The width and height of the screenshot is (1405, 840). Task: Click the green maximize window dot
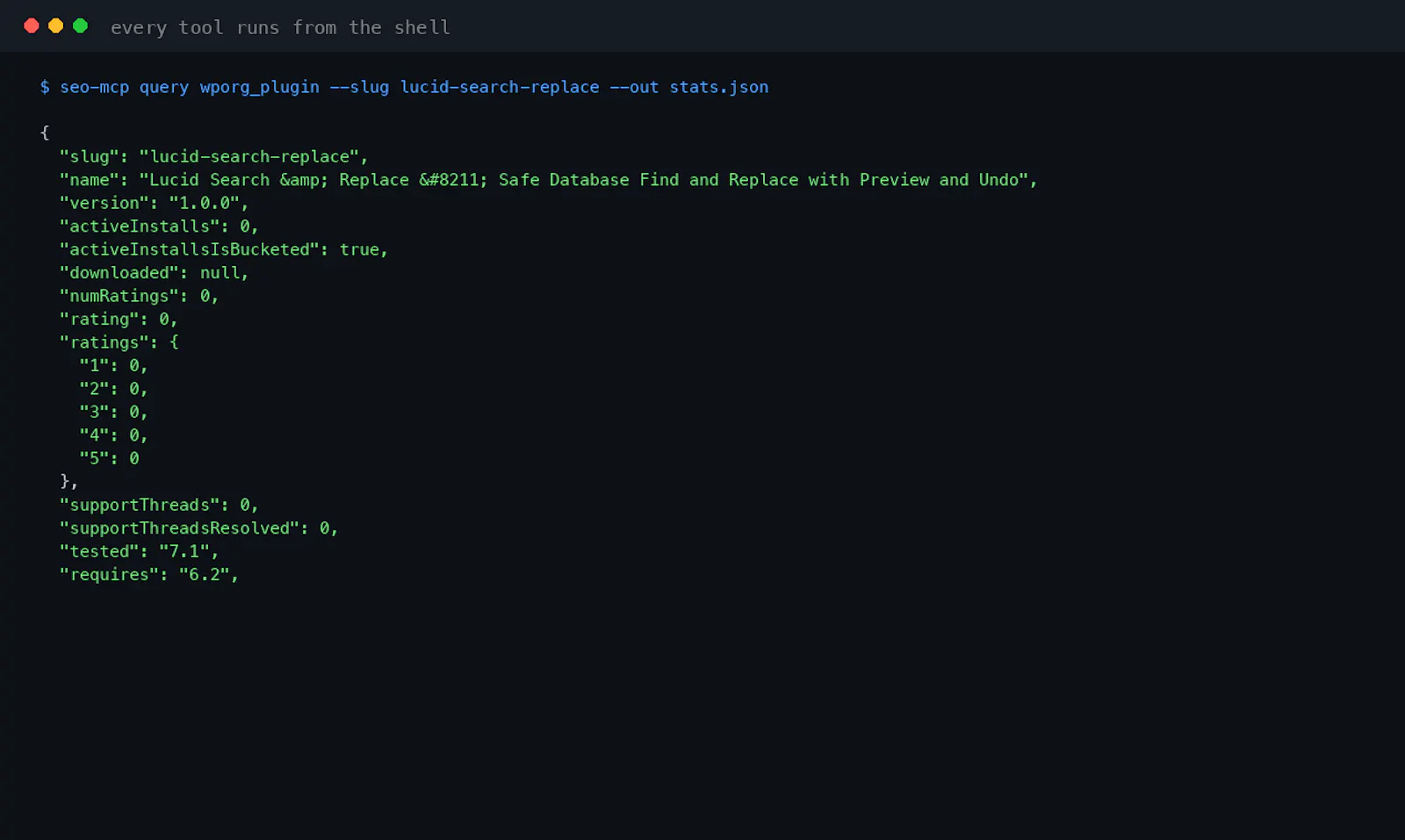(81, 26)
